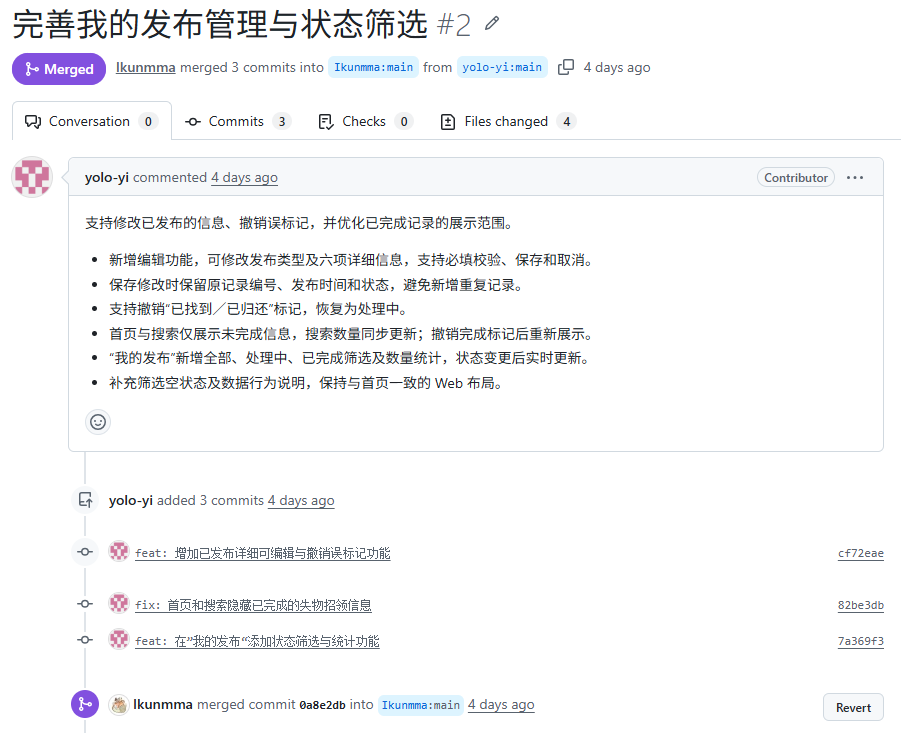Click the Files changed diff icon

(448, 122)
